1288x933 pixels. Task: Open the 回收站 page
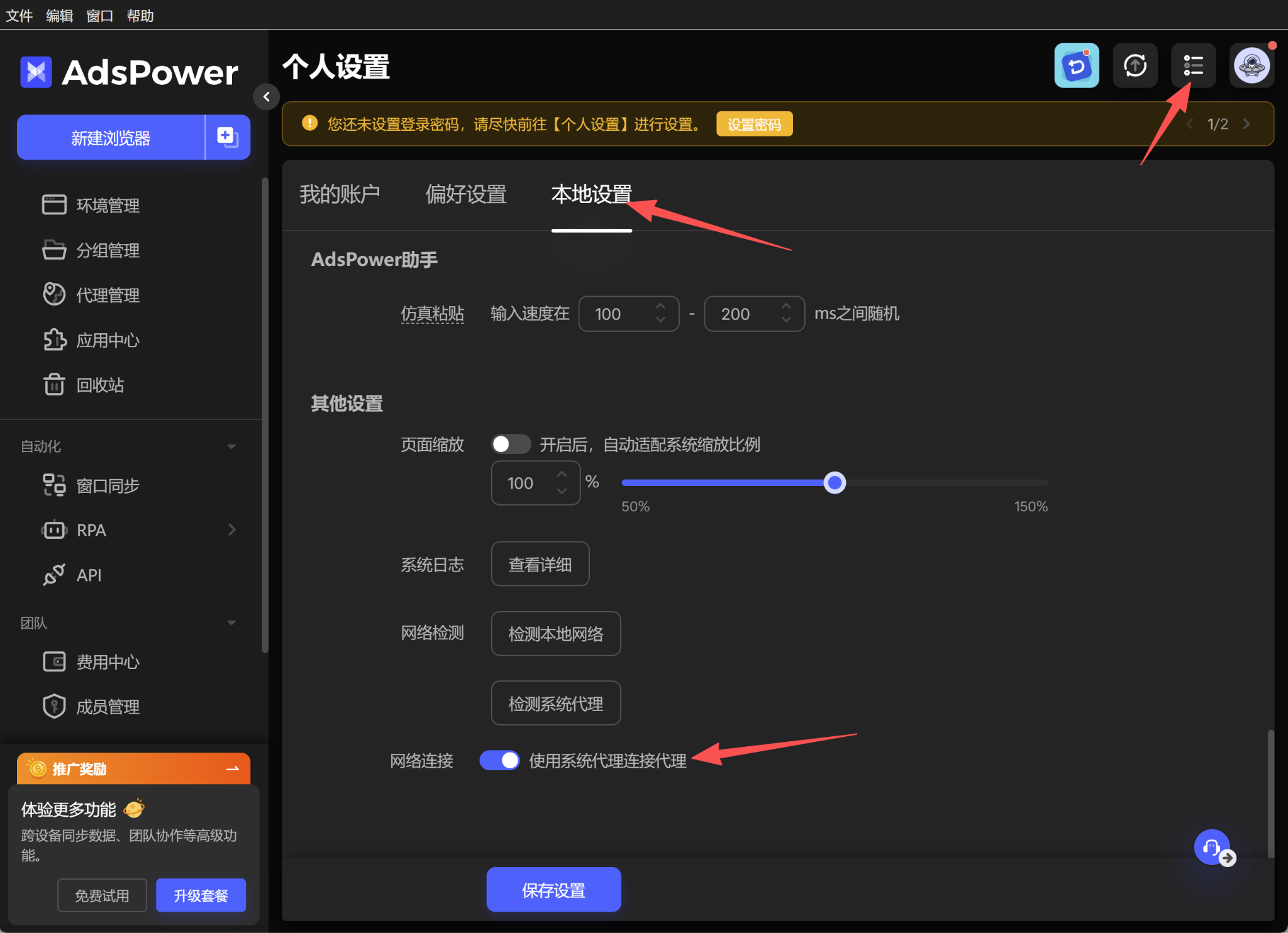click(x=100, y=385)
